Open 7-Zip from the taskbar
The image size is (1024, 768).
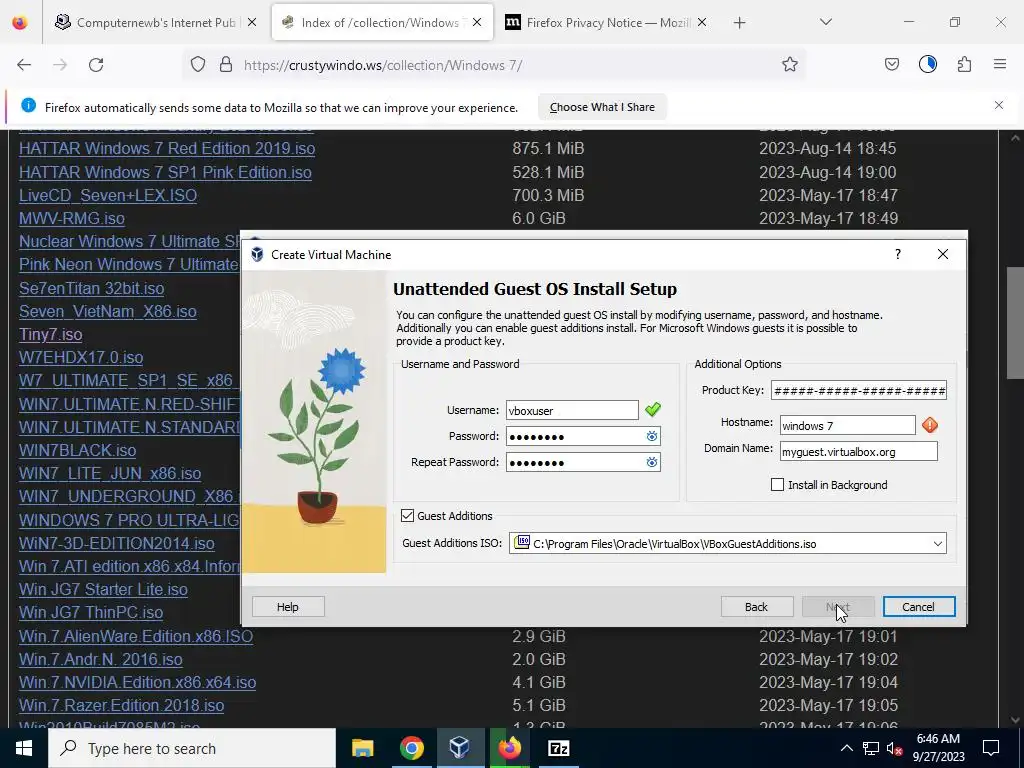click(558, 748)
